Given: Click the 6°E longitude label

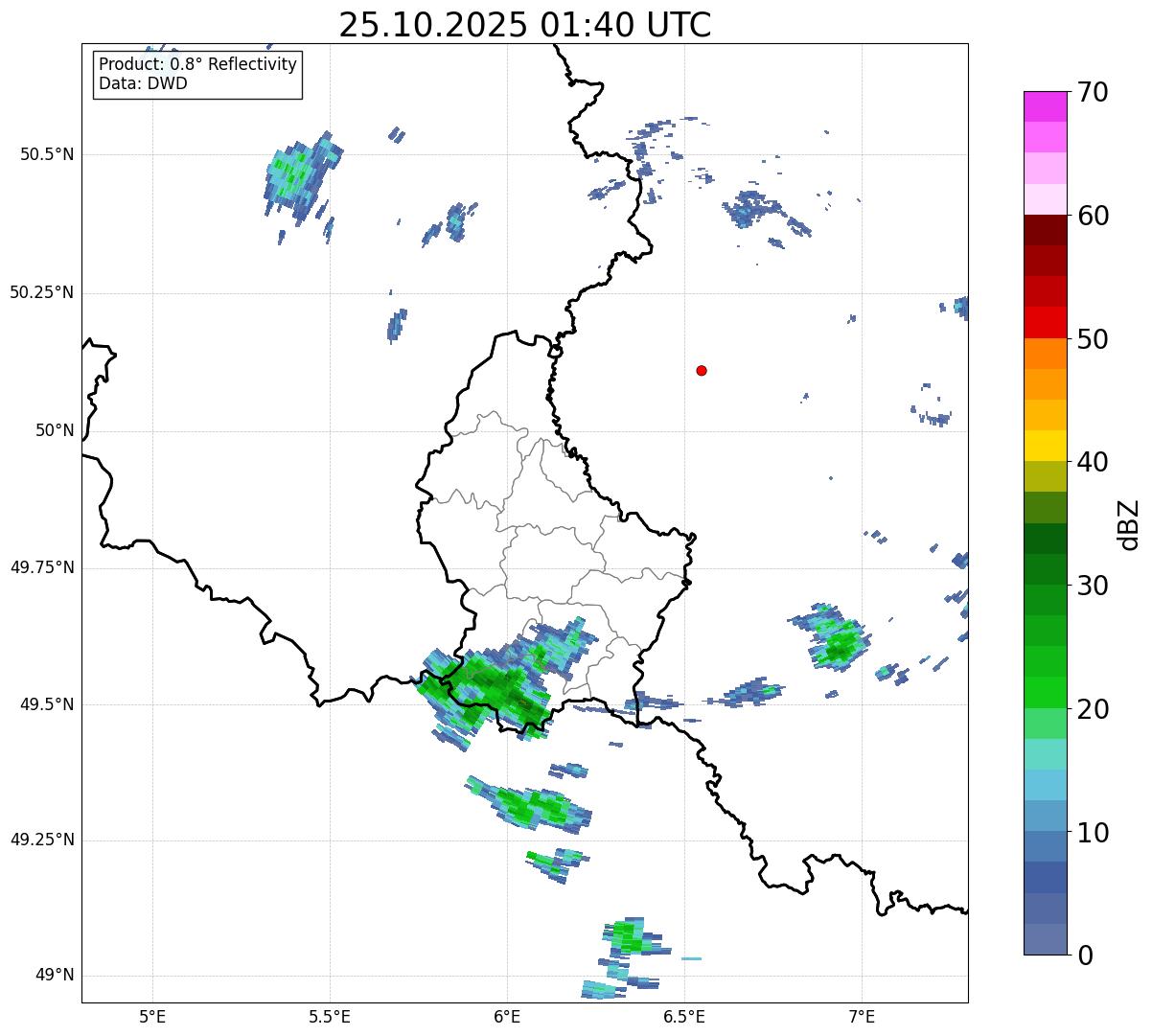Looking at the screenshot, I should (507, 1016).
